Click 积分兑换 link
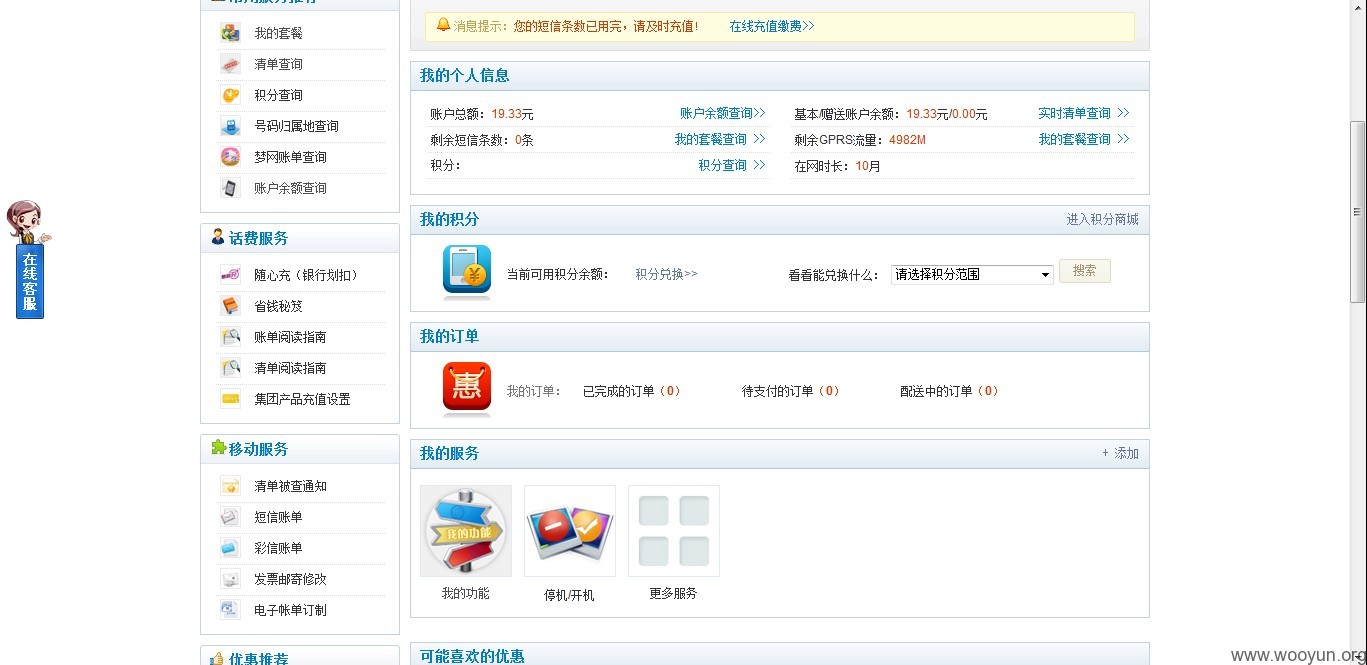Viewport: 1367px width, 665px height. point(666,274)
